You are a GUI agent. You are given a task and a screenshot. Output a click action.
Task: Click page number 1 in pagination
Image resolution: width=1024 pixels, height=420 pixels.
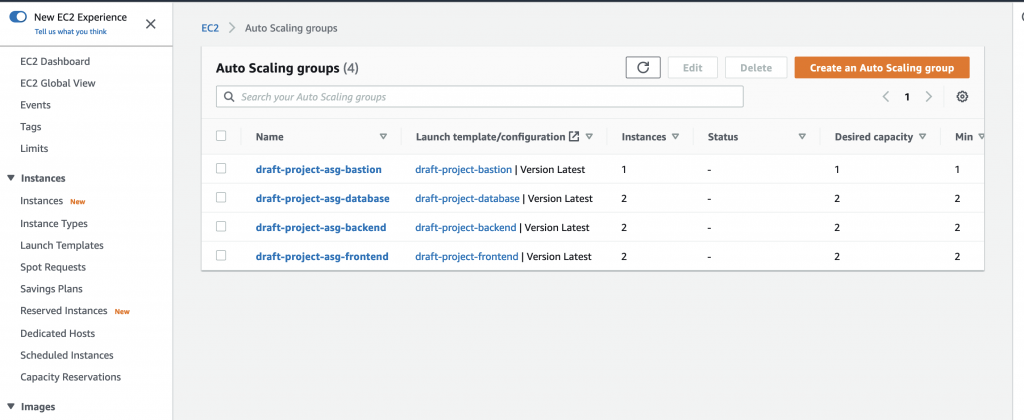coord(907,97)
